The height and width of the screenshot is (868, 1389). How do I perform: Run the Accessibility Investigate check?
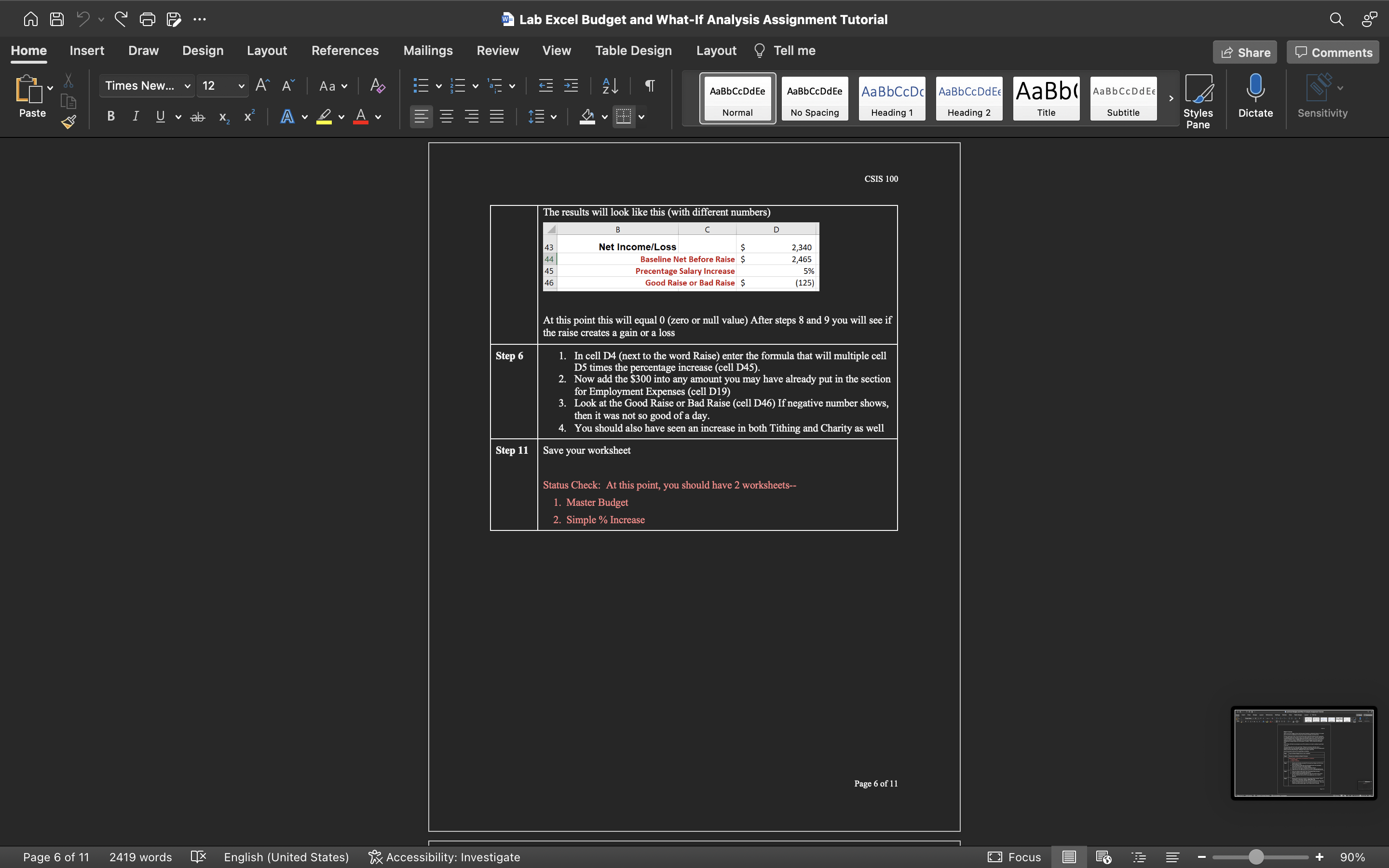point(444,856)
